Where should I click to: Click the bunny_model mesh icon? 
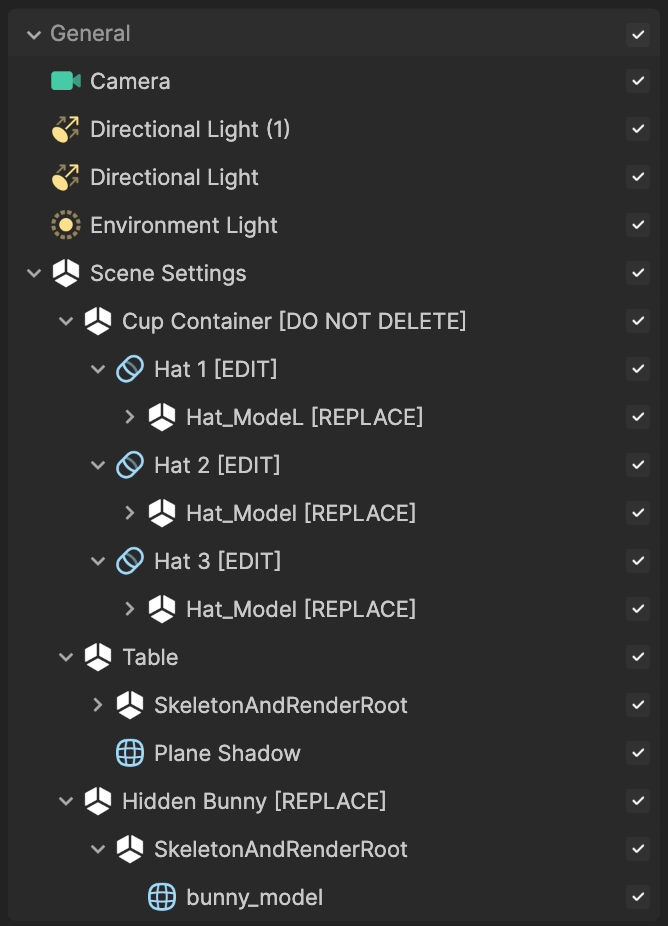tap(162, 897)
